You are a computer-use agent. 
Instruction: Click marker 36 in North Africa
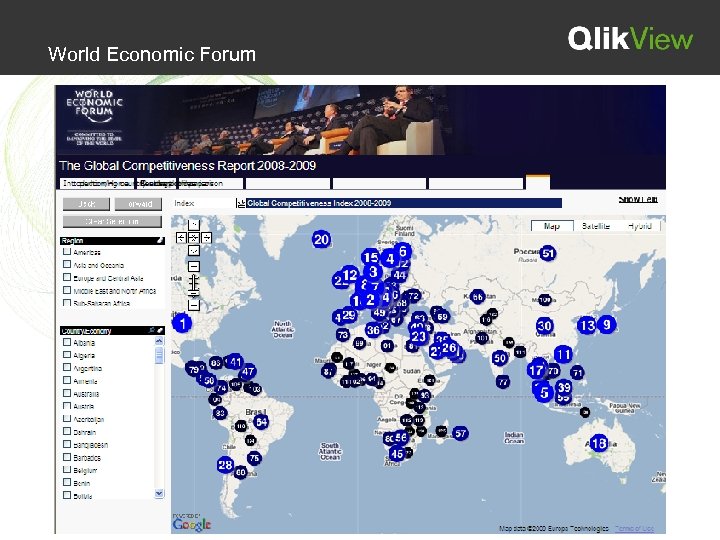373,330
